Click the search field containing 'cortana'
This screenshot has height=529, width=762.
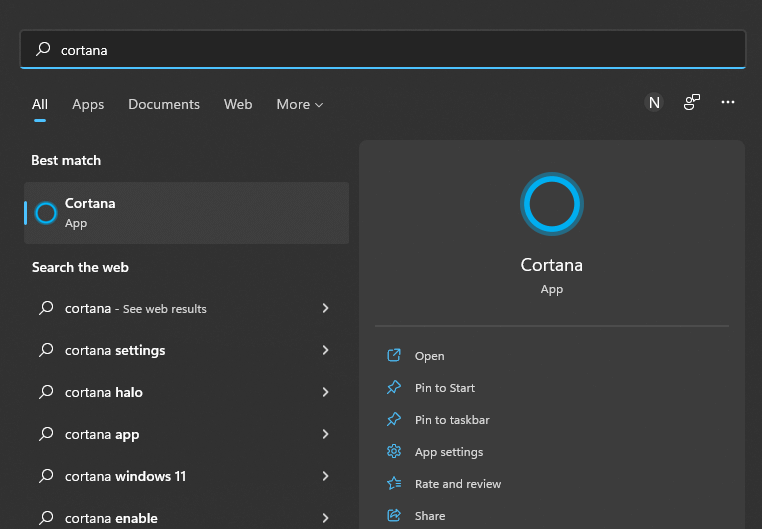tap(382, 50)
